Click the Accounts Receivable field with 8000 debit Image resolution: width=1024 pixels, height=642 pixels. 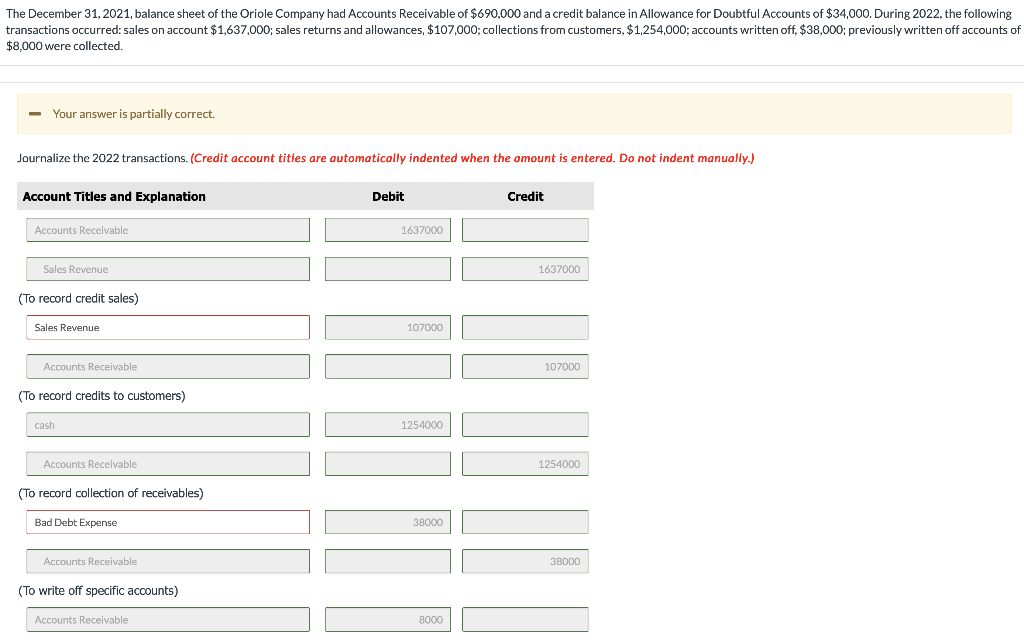[x=168, y=620]
